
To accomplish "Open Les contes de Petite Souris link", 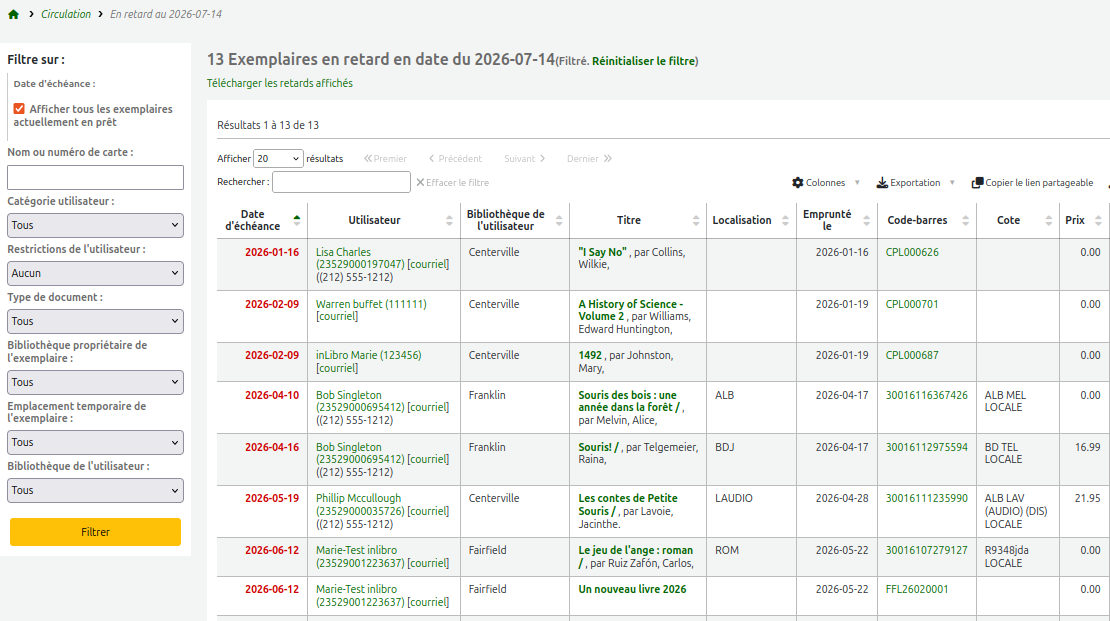I will coord(628,505).
